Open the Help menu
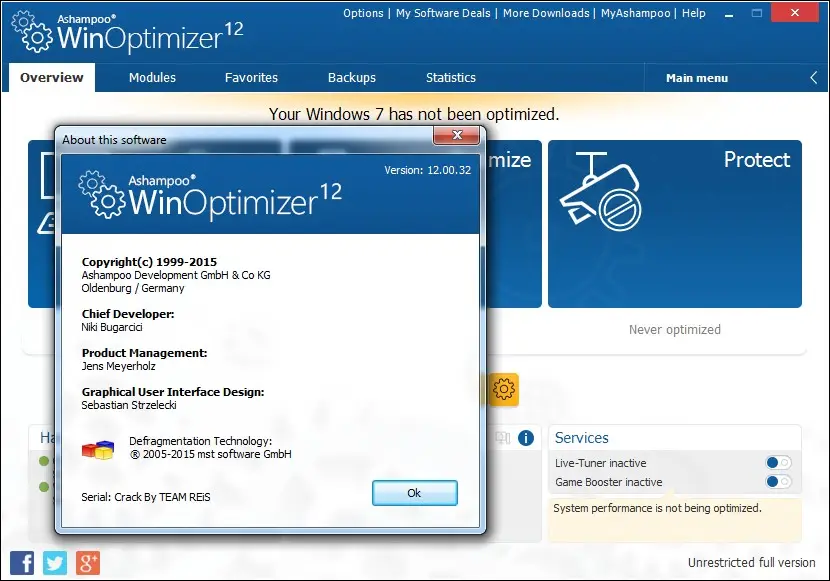Viewport: 830px width, 581px height. (x=693, y=13)
